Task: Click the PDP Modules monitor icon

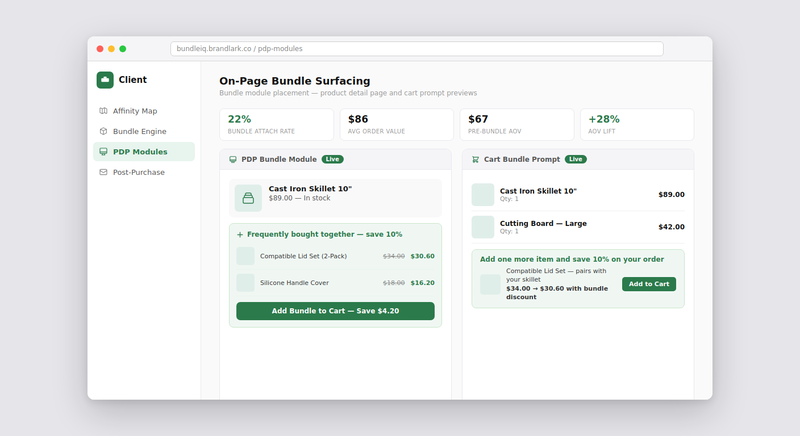Action: point(103,151)
